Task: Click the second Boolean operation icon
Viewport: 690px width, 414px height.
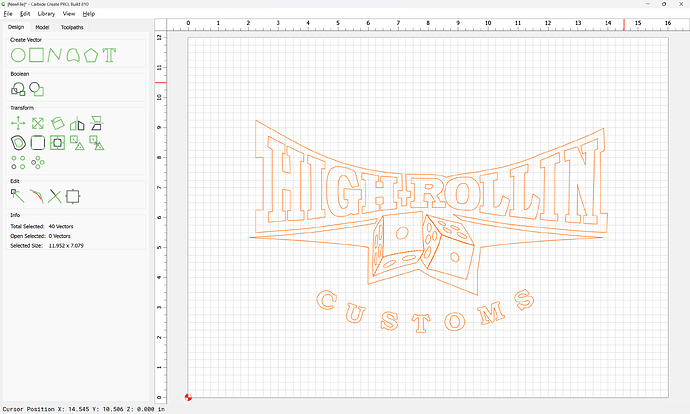Action: click(x=37, y=89)
